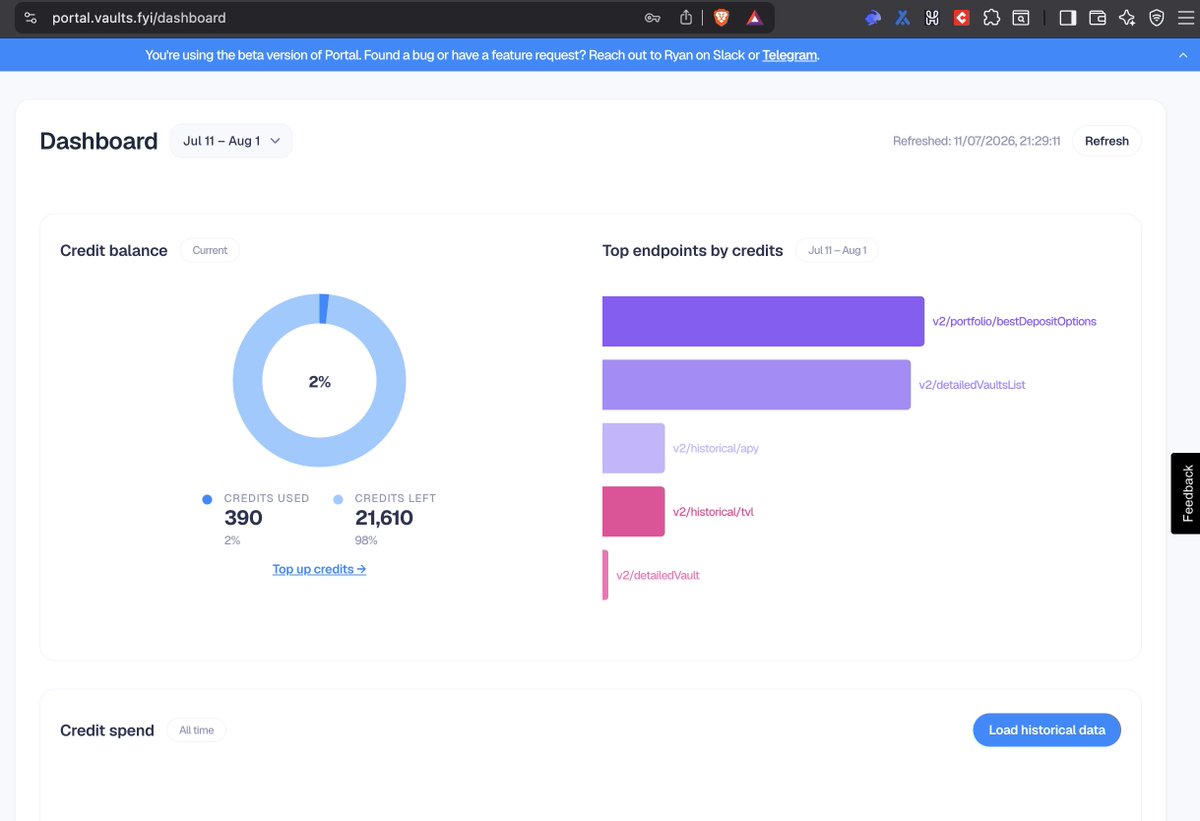
Task: Click the v2/historical/apy label
Action: [x=716, y=448]
